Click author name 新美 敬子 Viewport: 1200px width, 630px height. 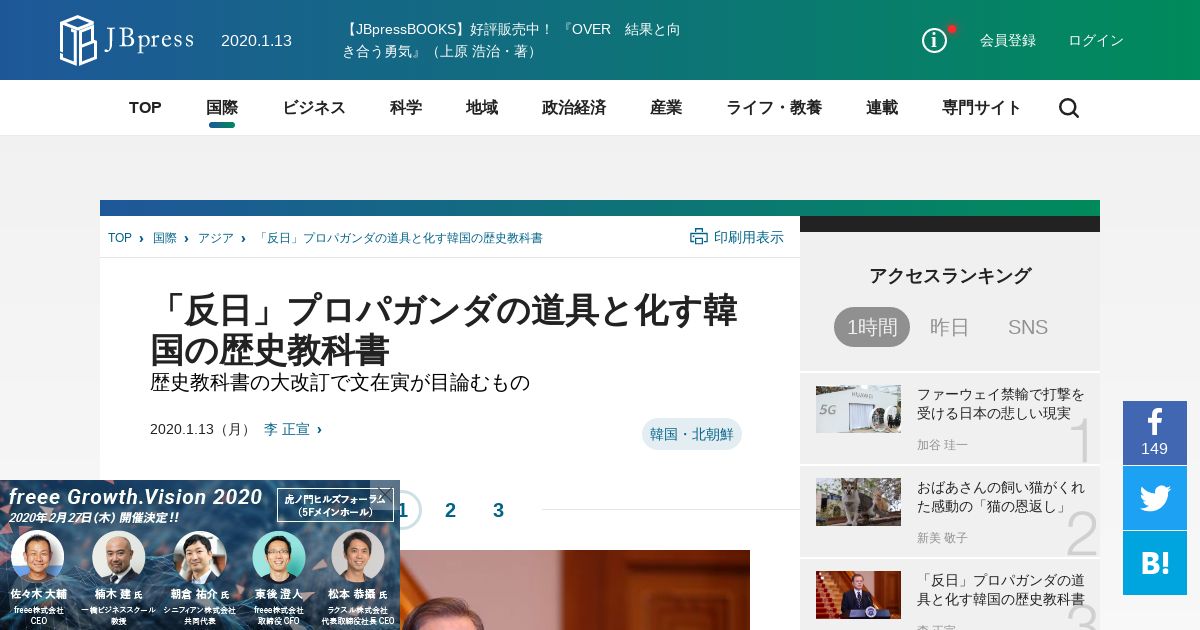click(942, 538)
